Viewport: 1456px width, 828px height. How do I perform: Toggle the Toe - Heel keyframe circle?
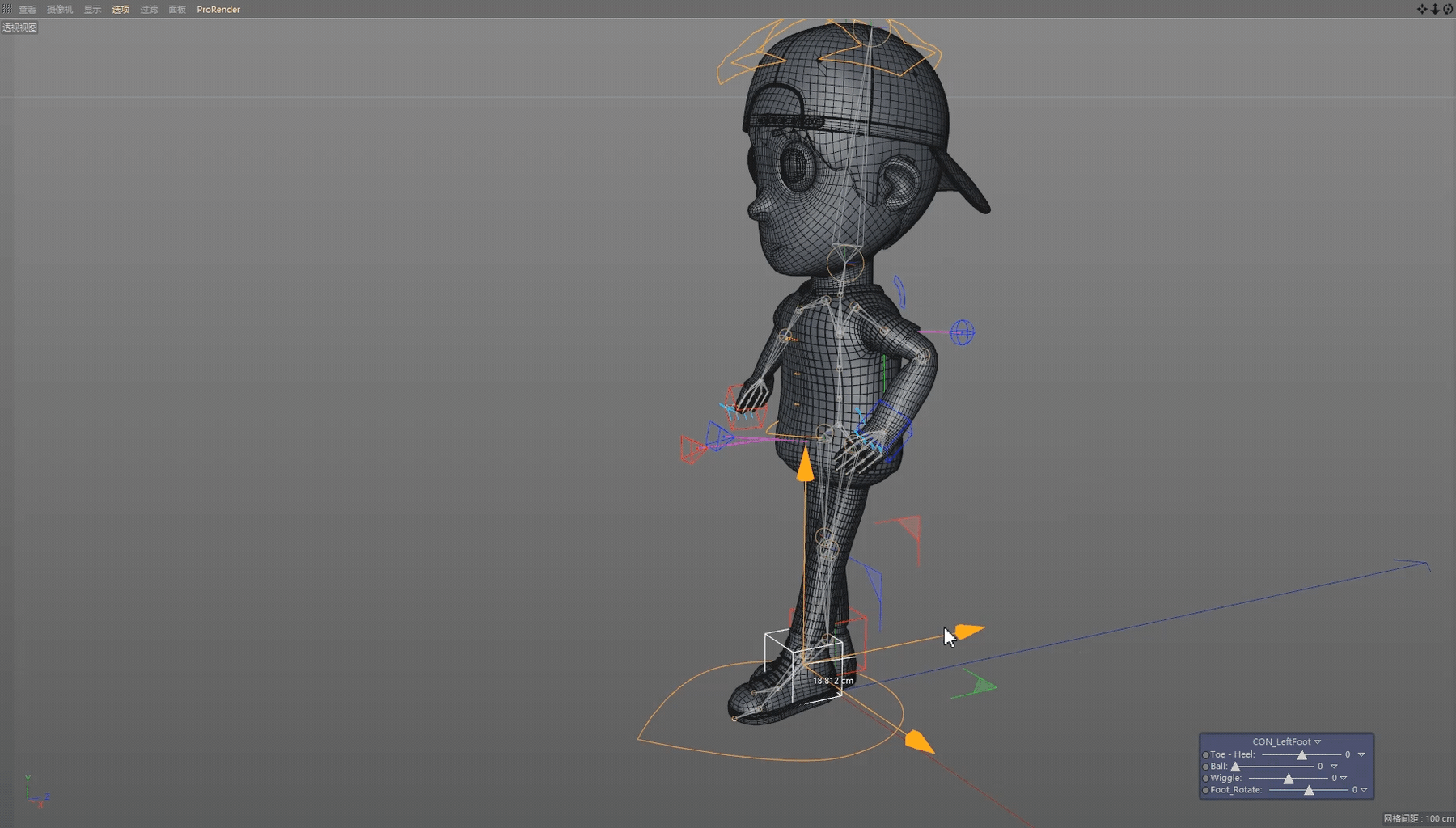[x=1205, y=755]
